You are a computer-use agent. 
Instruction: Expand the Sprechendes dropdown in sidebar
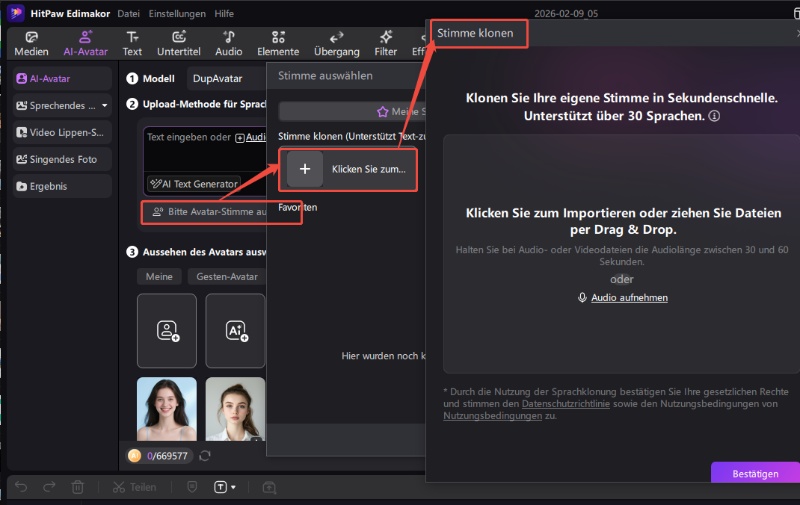pyautogui.click(x=105, y=106)
